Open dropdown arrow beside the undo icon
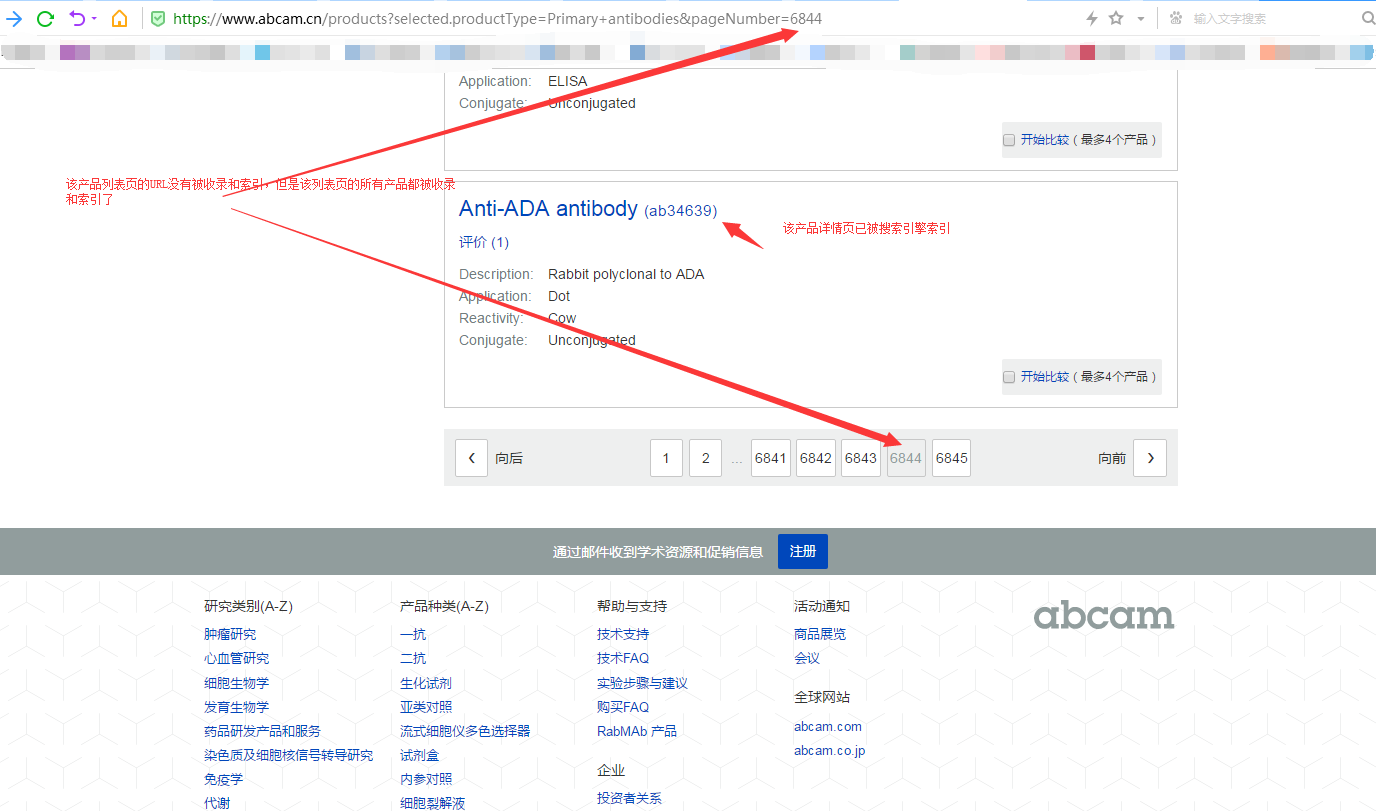Image resolution: width=1376 pixels, height=811 pixels. pos(94,18)
